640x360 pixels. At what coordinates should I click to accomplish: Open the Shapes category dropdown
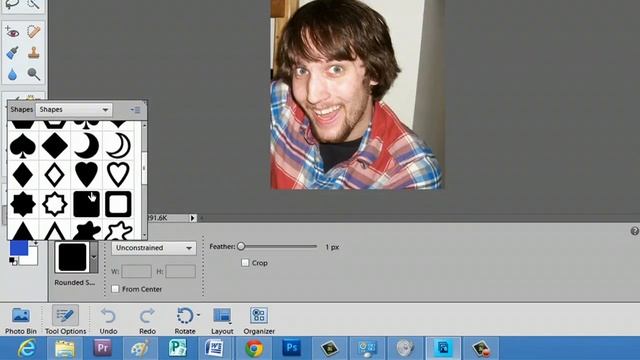73,110
